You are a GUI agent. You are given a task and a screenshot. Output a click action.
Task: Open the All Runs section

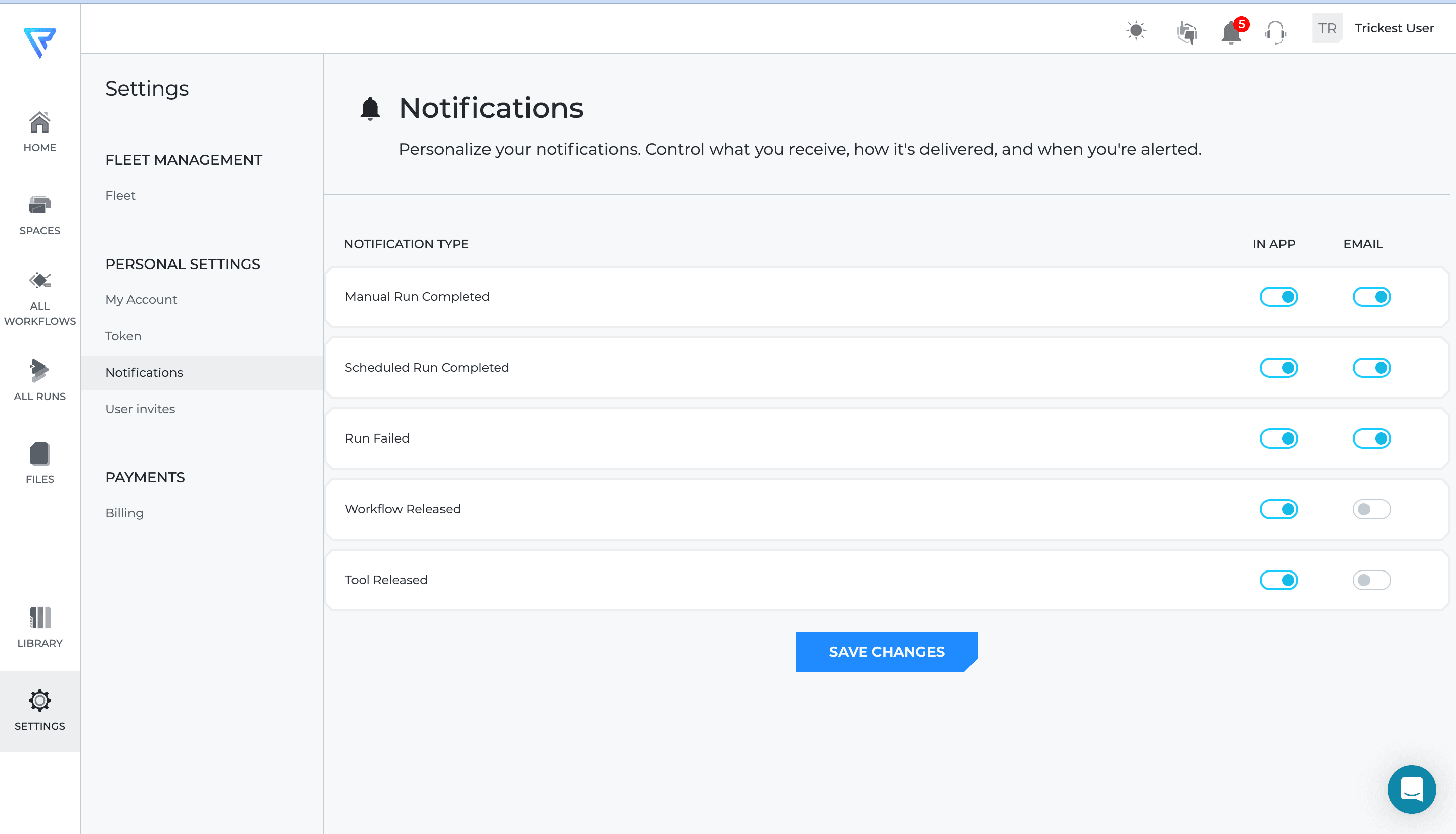tap(39, 380)
